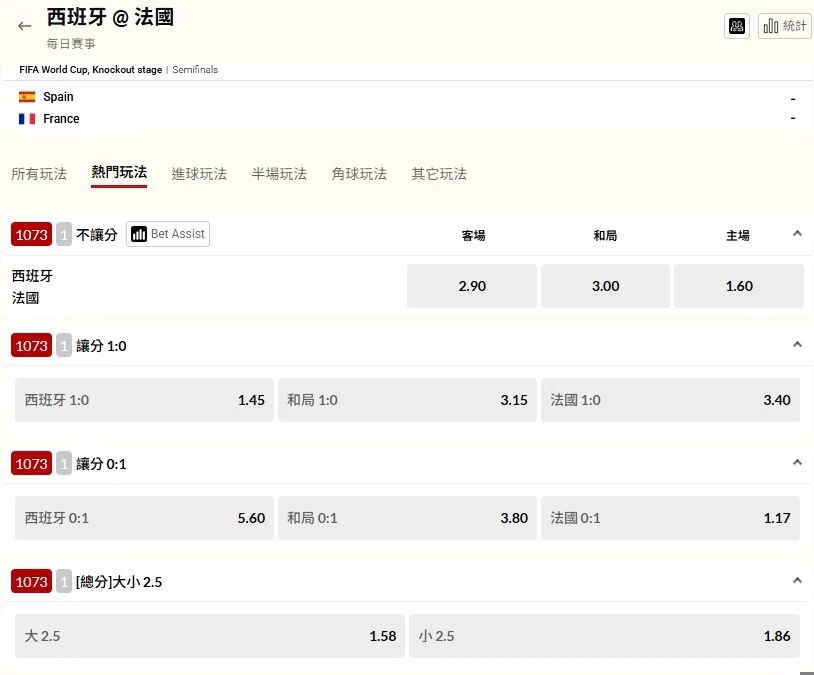Click the 和局 column header
The image size is (814, 675).
(x=605, y=236)
